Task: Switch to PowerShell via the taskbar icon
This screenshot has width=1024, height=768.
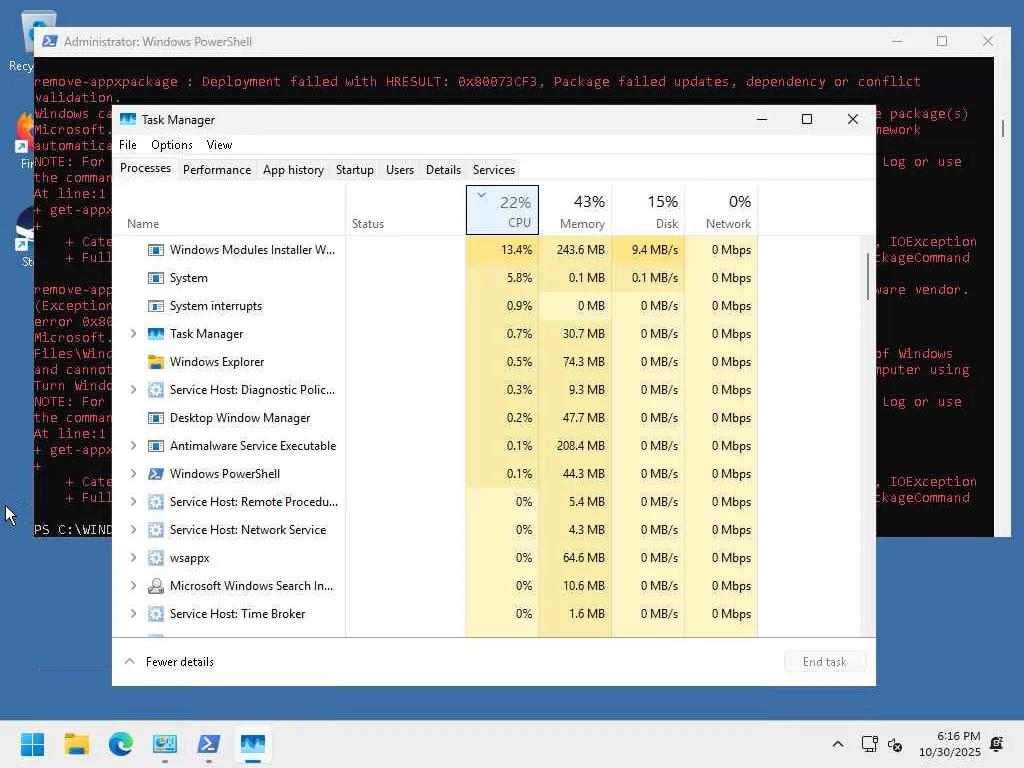Action: pos(208,744)
